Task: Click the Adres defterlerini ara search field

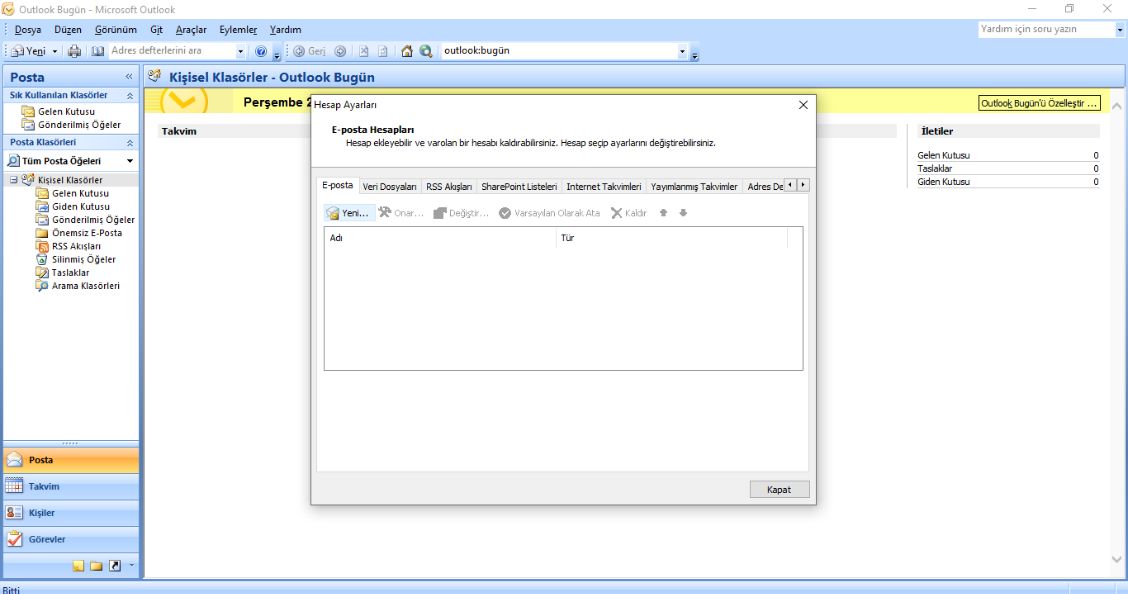Action: (170, 51)
